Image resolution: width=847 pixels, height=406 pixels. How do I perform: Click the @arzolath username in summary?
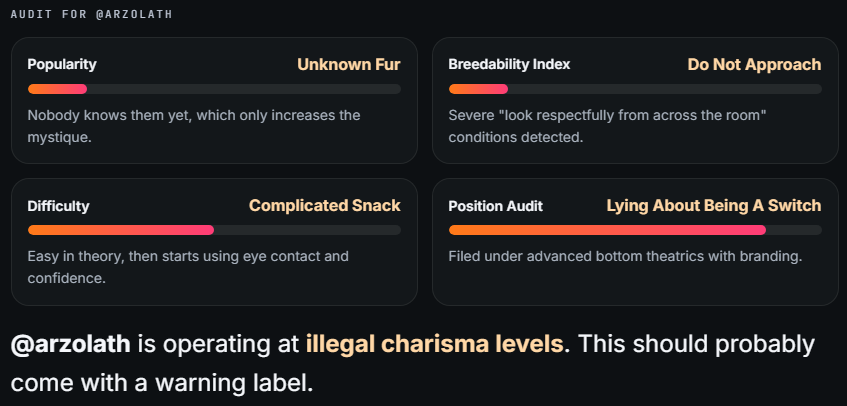click(x=70, y=344)
